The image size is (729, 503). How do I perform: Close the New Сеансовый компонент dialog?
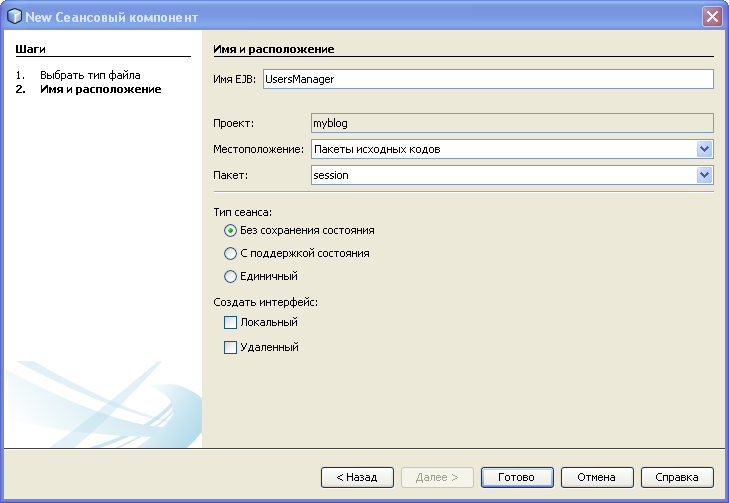pyautogui.click(x=712, y=17)
